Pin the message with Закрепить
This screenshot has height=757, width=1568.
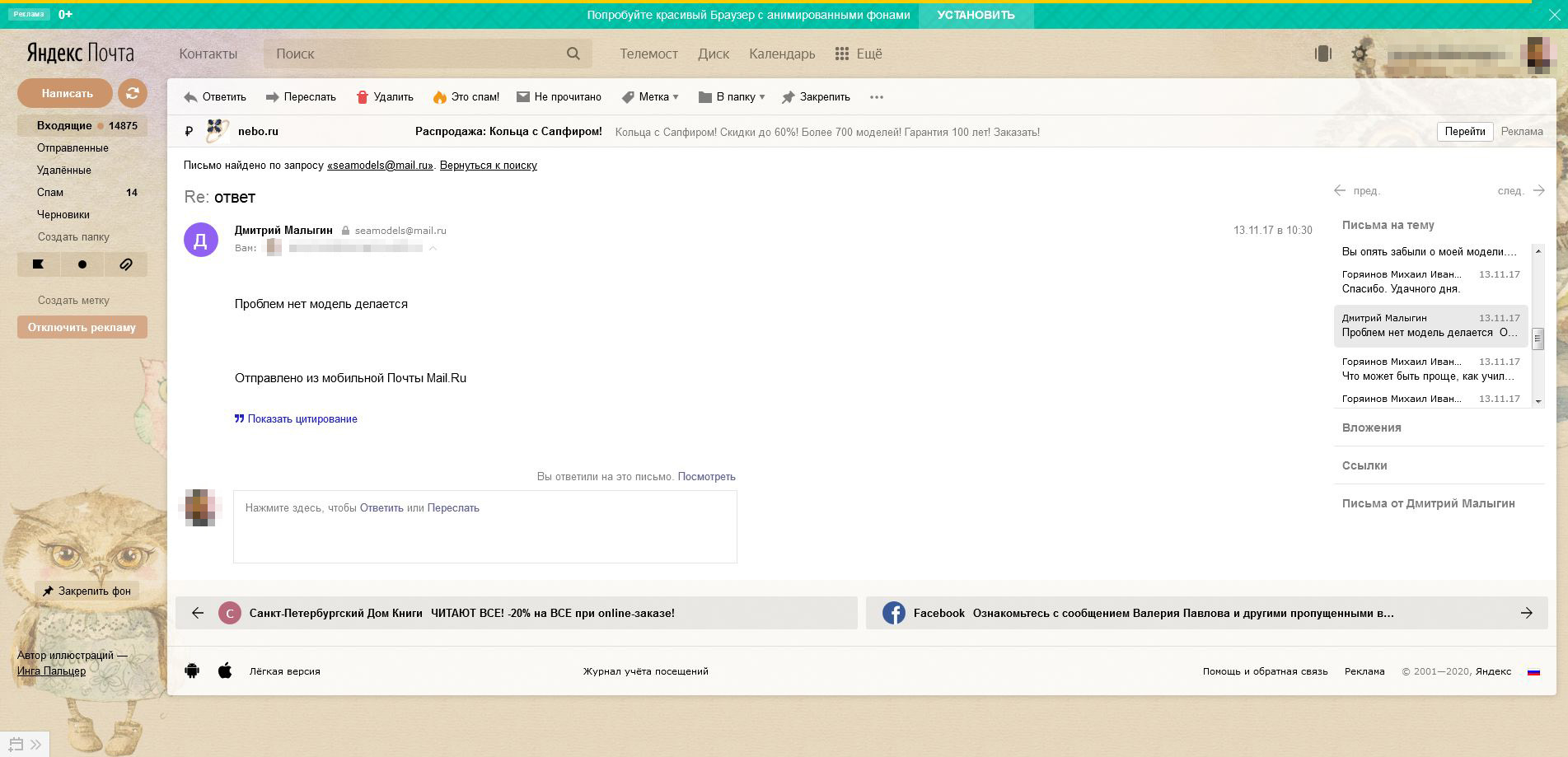[x=816, y=97]
